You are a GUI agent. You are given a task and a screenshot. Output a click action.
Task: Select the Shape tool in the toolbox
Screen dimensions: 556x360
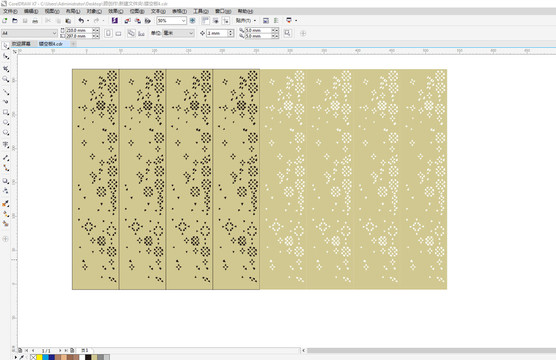[6, 57]
